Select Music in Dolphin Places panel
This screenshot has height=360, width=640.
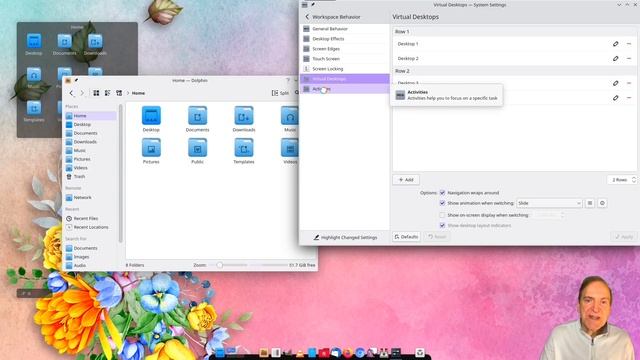[91, 151]
